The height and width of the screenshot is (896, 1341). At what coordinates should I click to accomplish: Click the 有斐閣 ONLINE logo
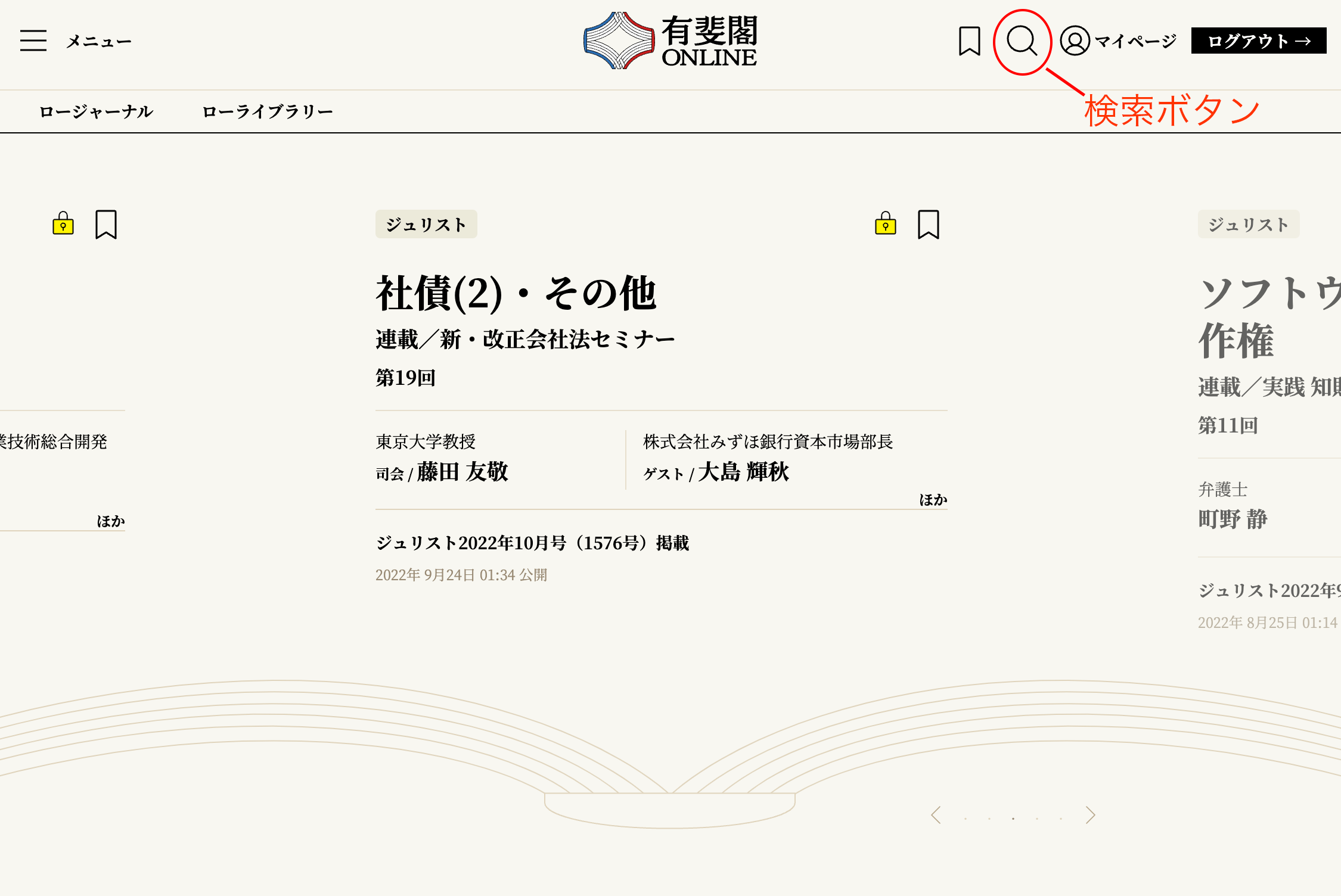tap(670, 41)
